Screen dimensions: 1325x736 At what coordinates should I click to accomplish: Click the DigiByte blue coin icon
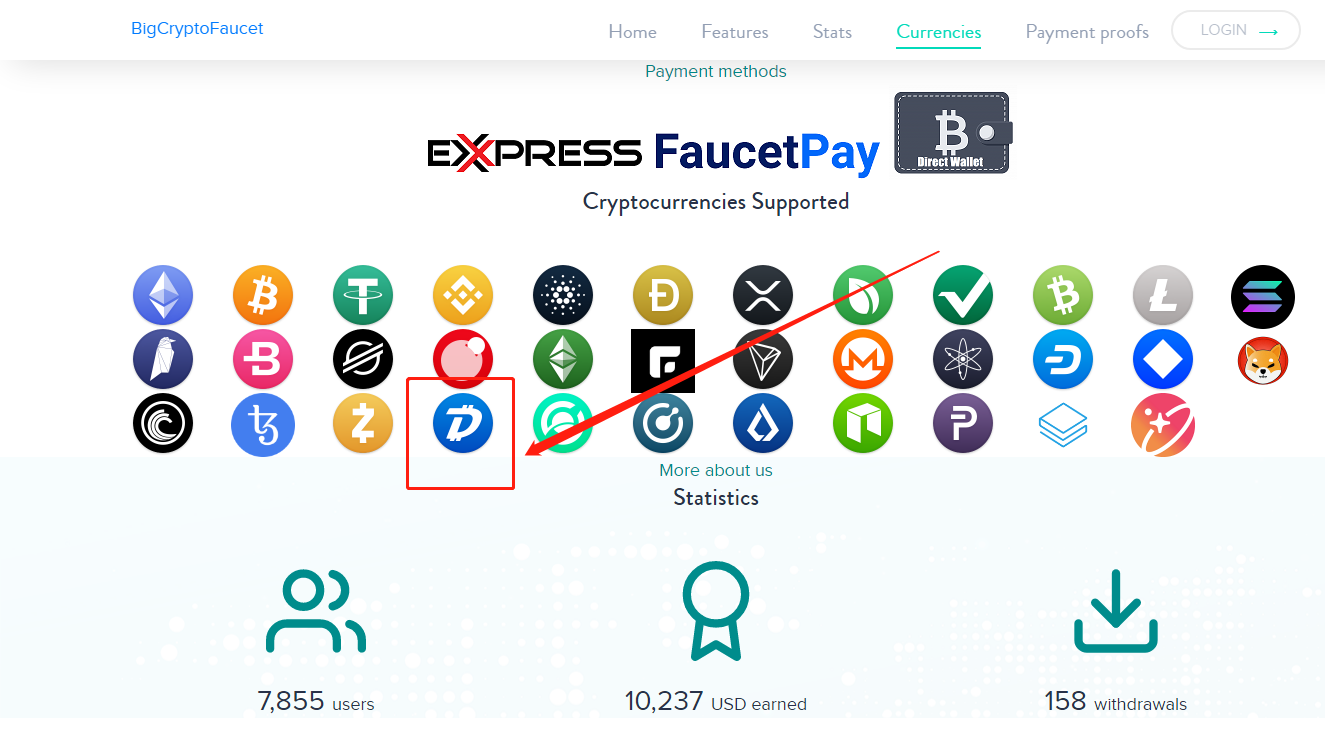pyautogui.click(x=463, y=423)
